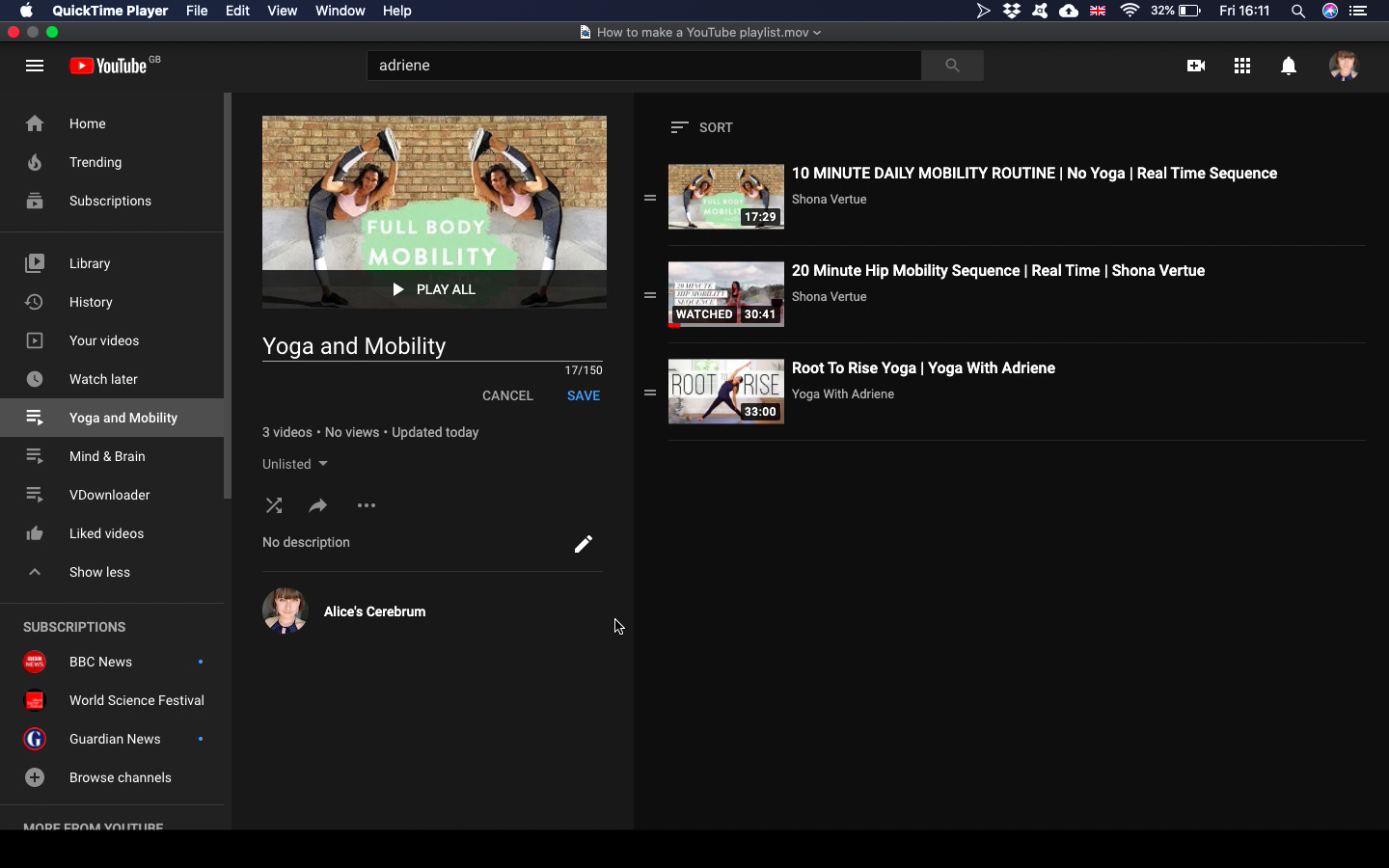The width and height of the screenshot is (1389, 868).
Task: Select Yoga and Mobility in sidebar
Action: coord(112,418)
